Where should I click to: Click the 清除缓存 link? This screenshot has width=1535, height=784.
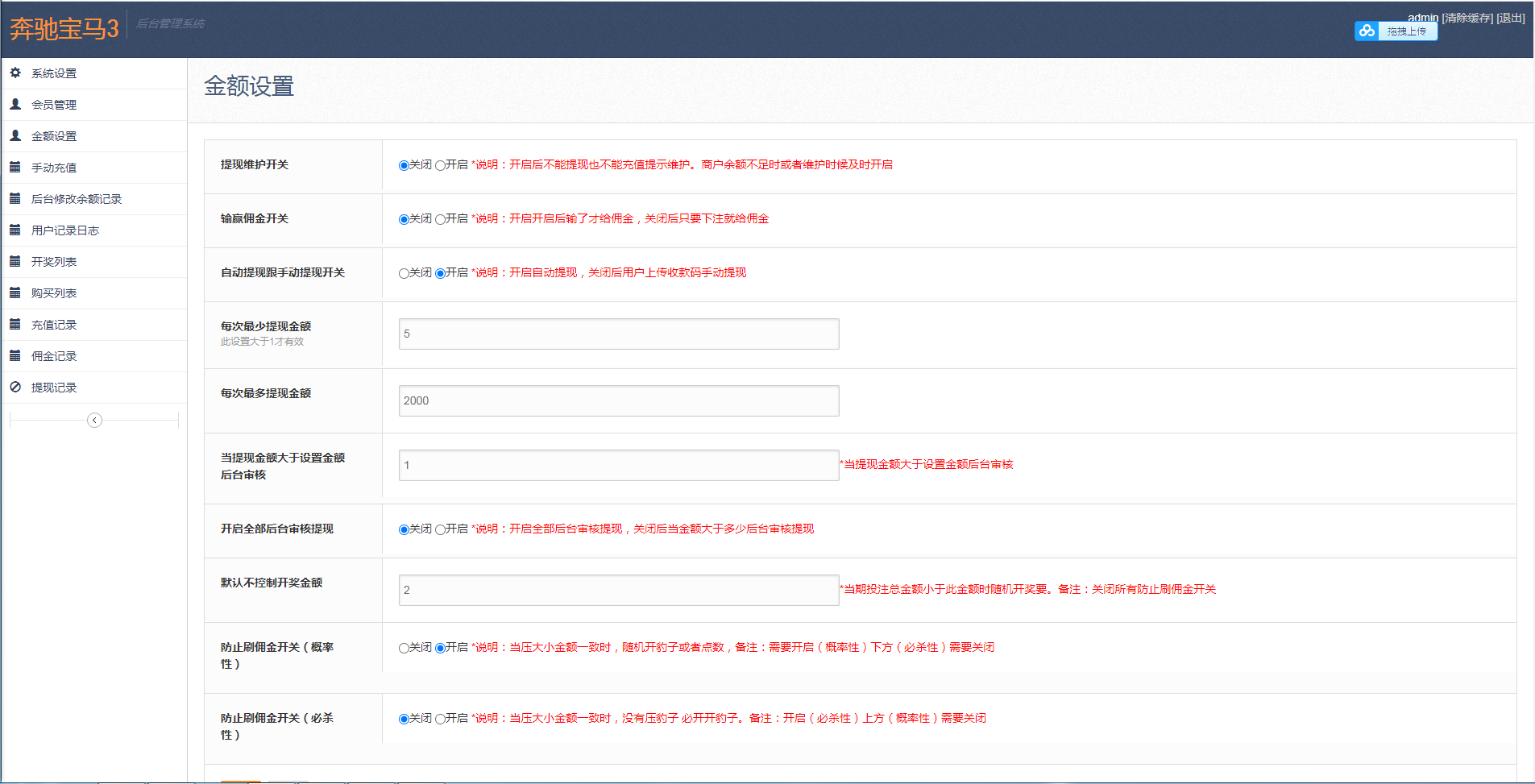[x=1467, y=18]
